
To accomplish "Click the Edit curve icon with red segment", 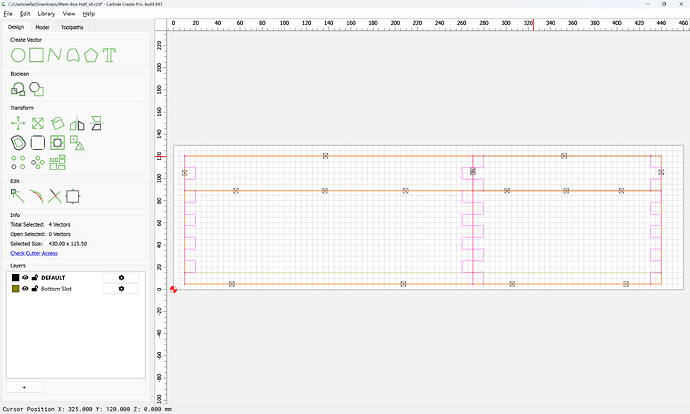I will pos(37,196).
